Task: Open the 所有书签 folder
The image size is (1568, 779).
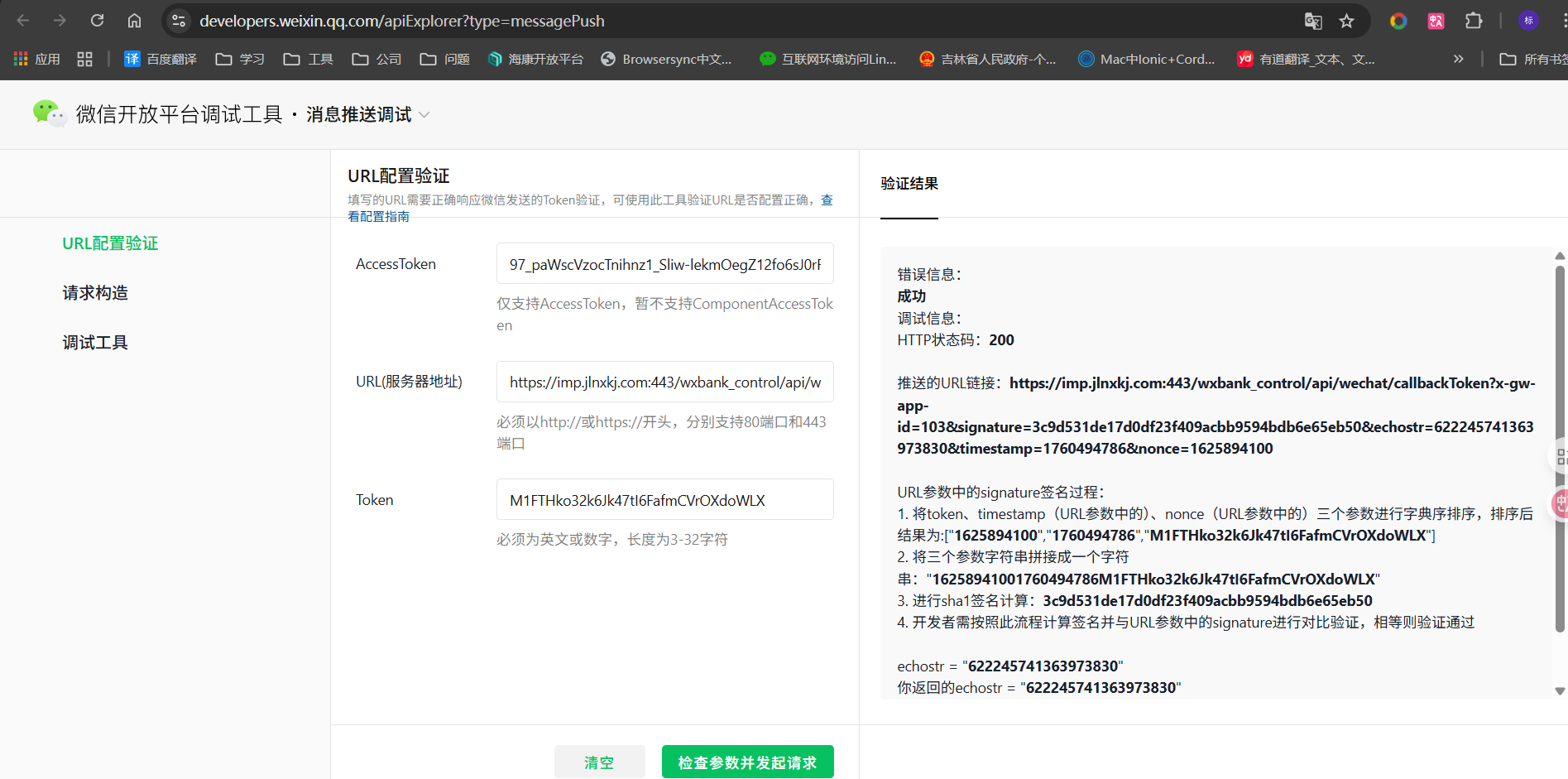Action: click(x=1533, y=59)
